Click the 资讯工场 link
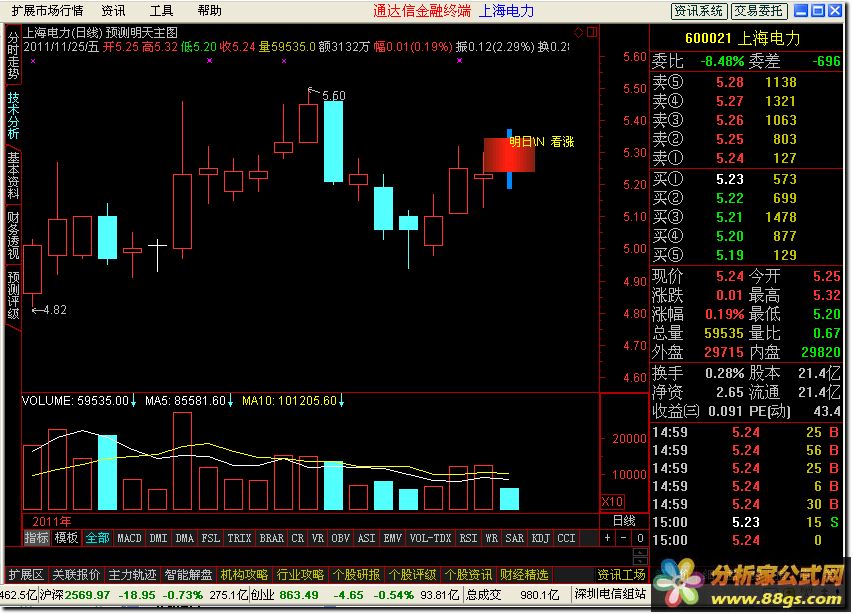The width and height of the screenshot is (853, 614). pos(621,574)
